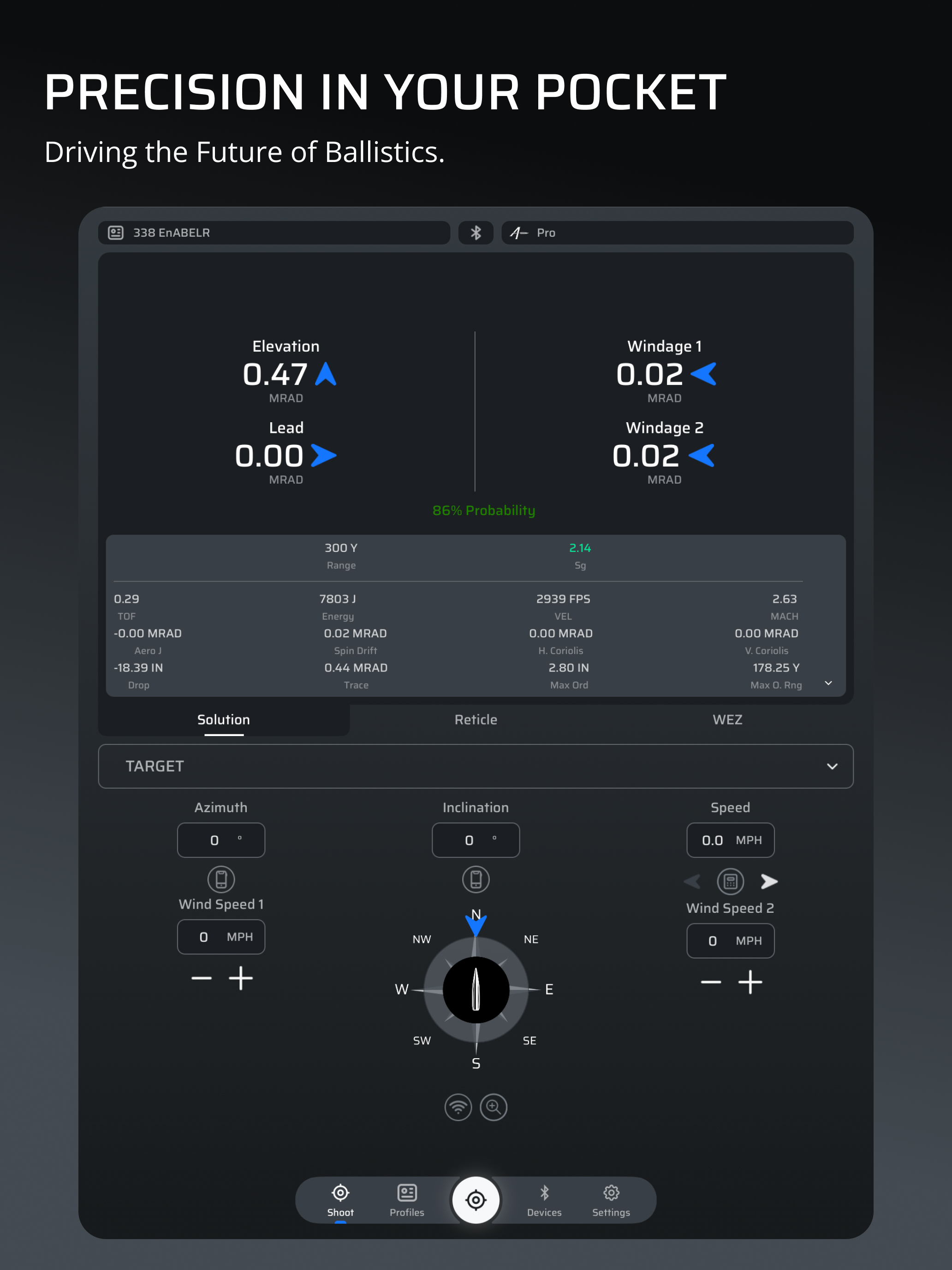The image size is (952, 1270).
Task: Click the Azimuth degrees input field
Action: (x=221, y=840)
